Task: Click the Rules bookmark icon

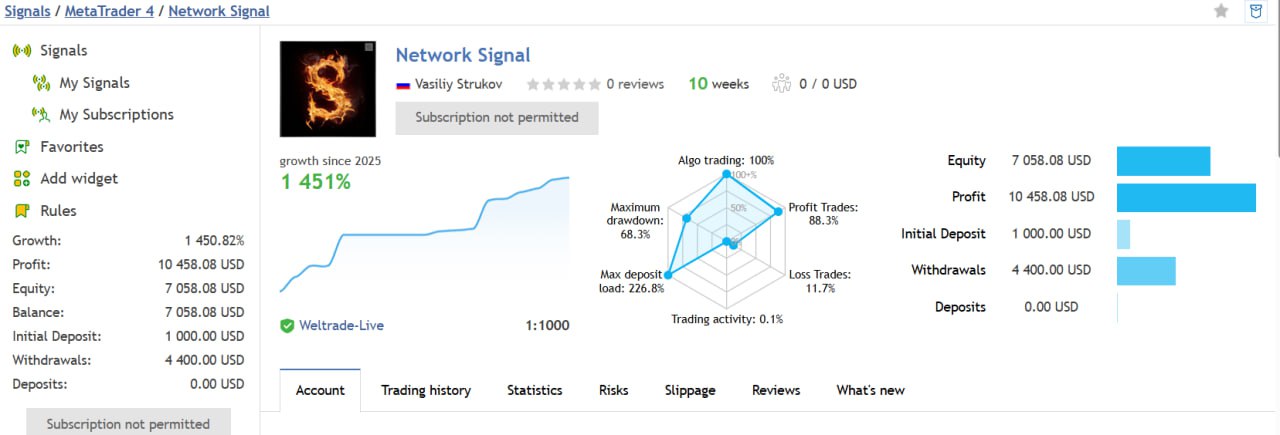Action: tap(22, 211)
